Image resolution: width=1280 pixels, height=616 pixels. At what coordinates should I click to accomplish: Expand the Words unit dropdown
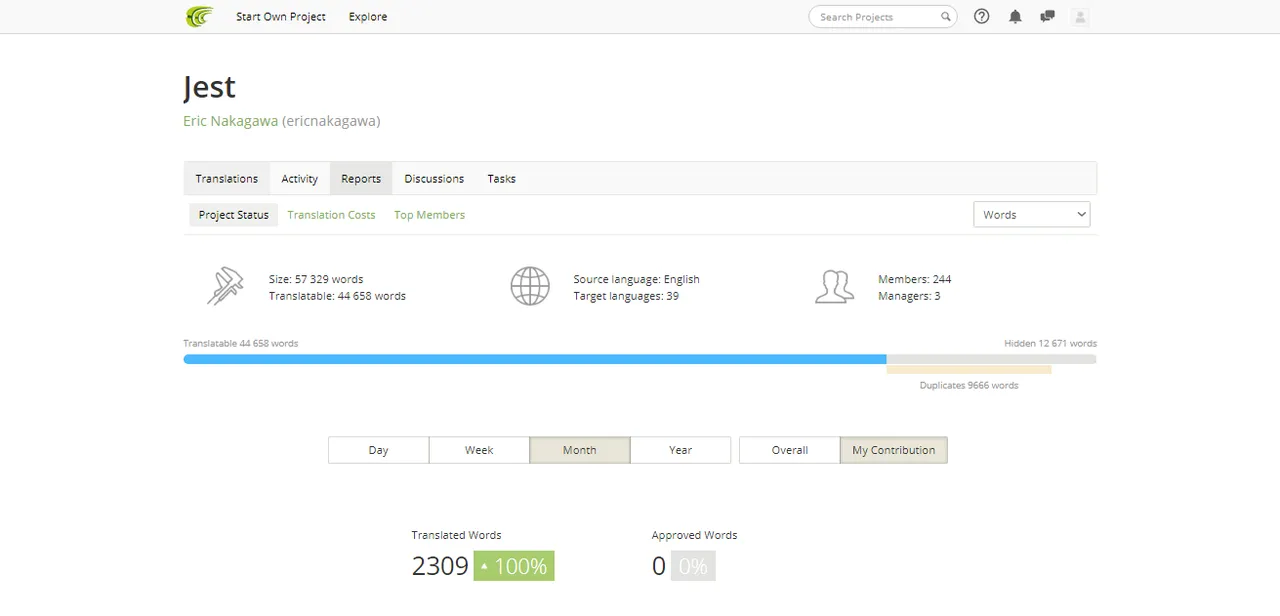coord(1031,214)
